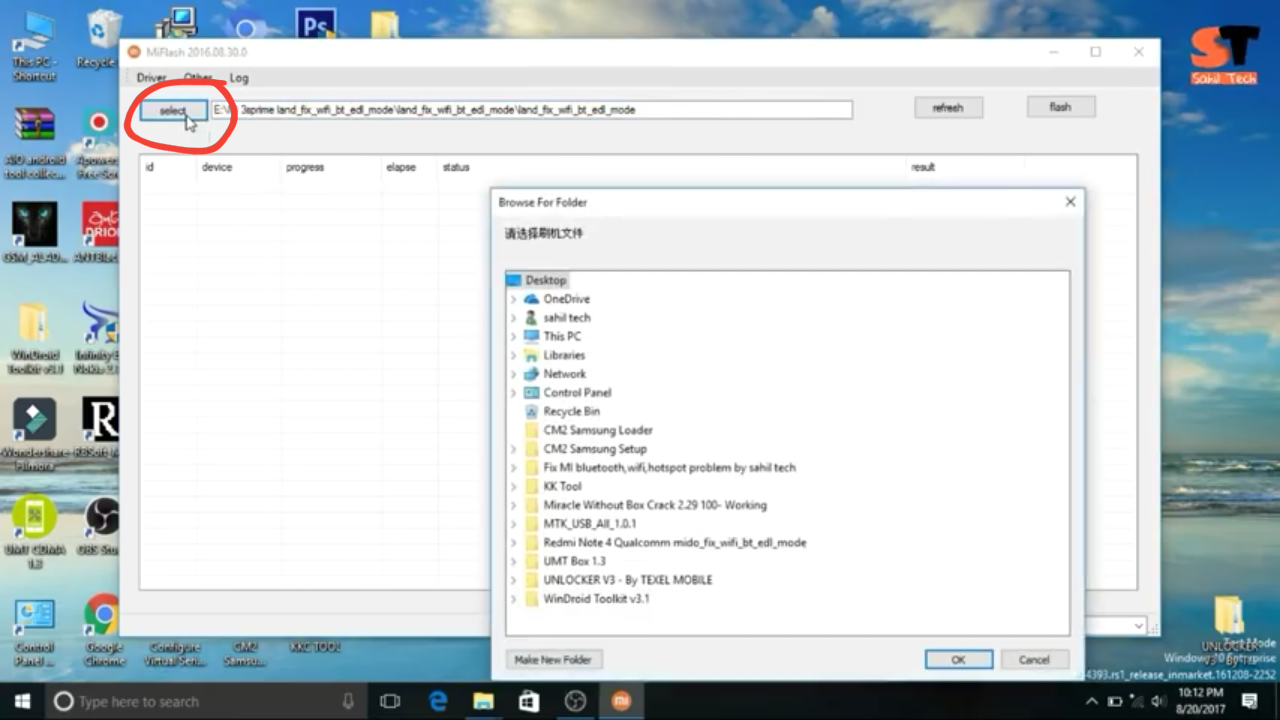1280x720 pixels.
Task: Click the progress column header in MiFlash
Action: [x=305, y=167]
